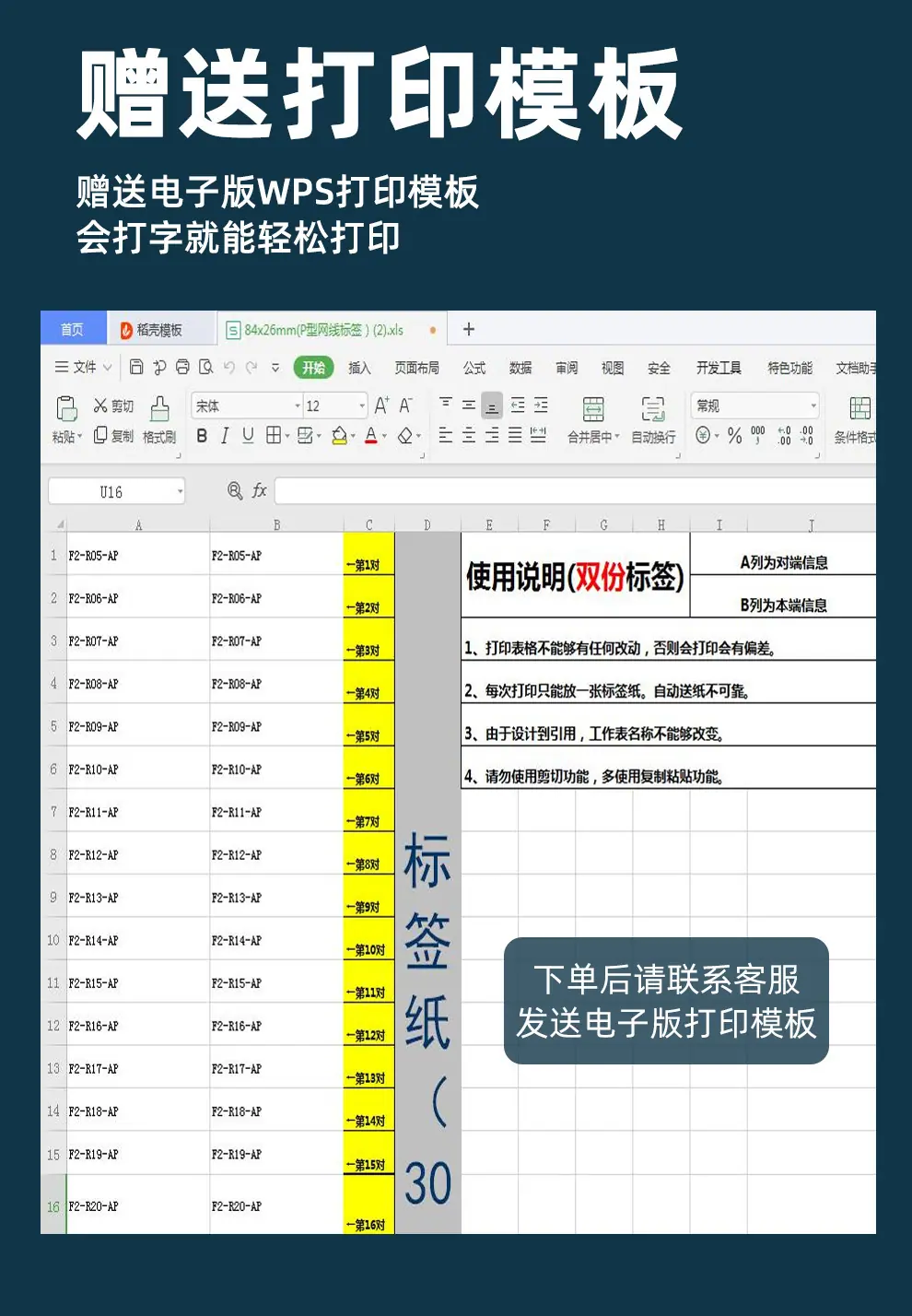Open the font color red A picker
Screen dimensions: 912x1316
tap(370, 435)
